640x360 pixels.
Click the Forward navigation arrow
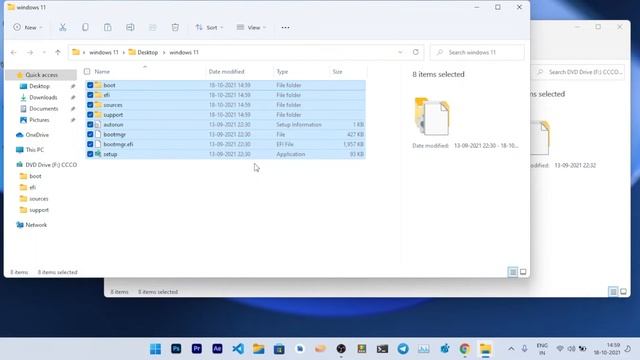[30, 52]
